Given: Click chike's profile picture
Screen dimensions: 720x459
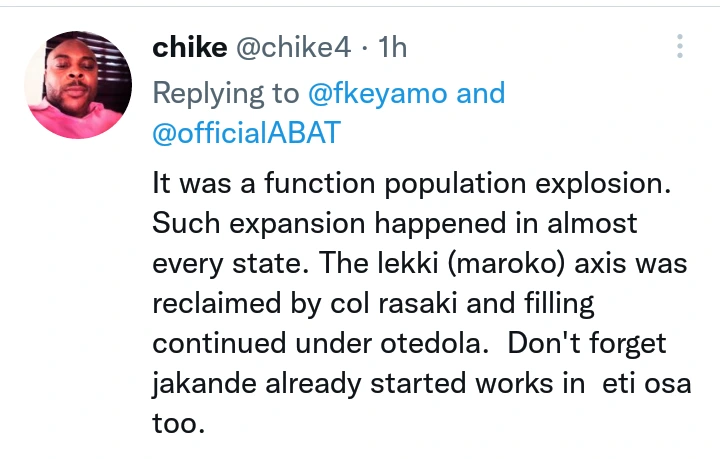Looking at the screenshot, I should pyautogui.click(x=77, y=84).
